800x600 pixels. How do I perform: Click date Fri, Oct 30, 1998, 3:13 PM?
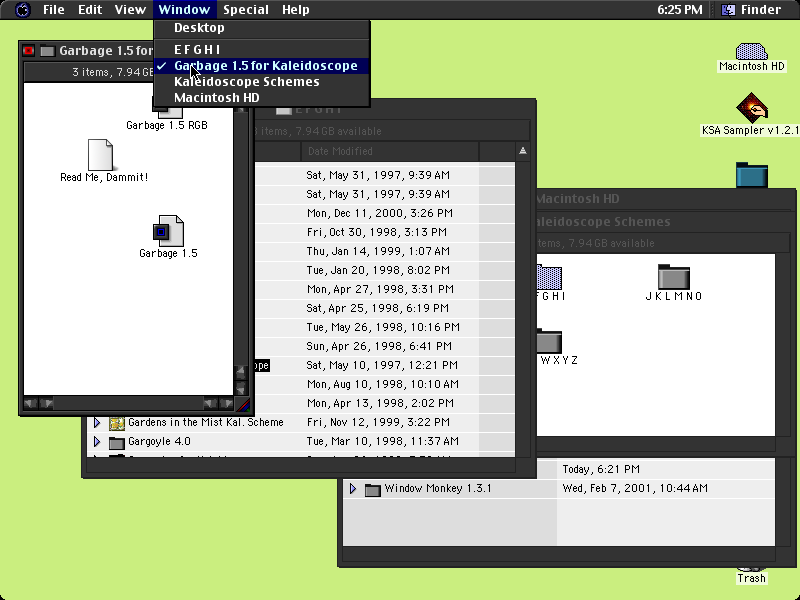point(377,232)
